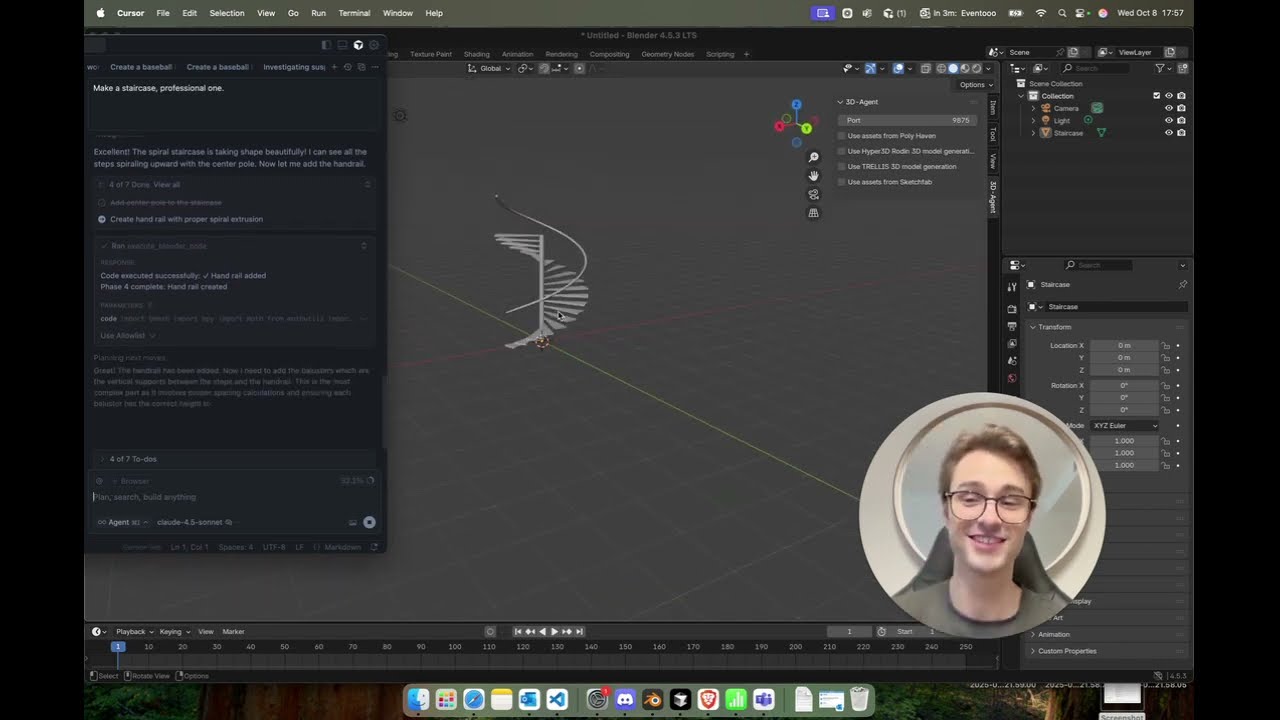Click the green Y axis on gizmo

tap(806, 128)
